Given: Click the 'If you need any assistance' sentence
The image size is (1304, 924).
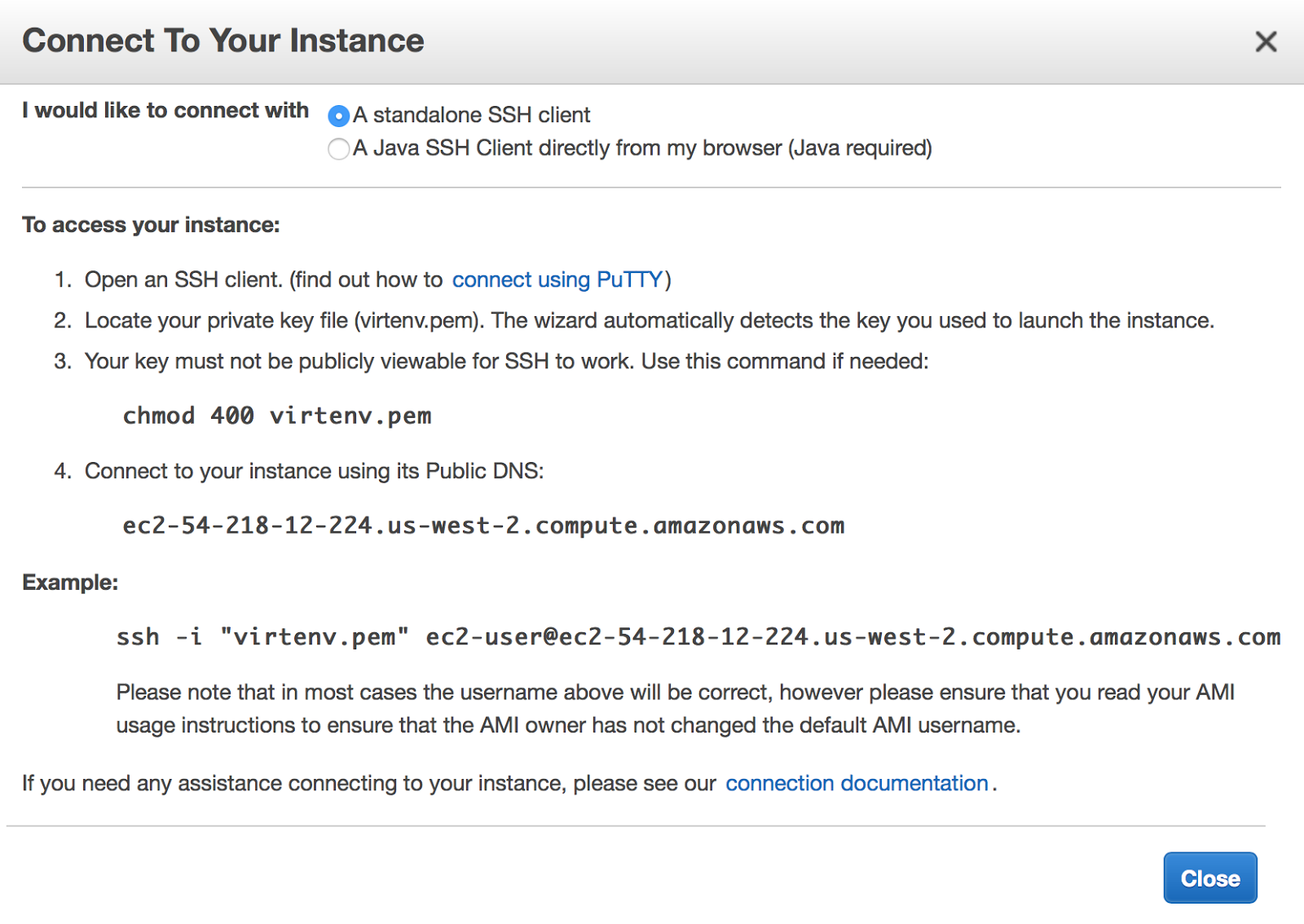Looking at the screenshot, I should click(x=368, y=783).
